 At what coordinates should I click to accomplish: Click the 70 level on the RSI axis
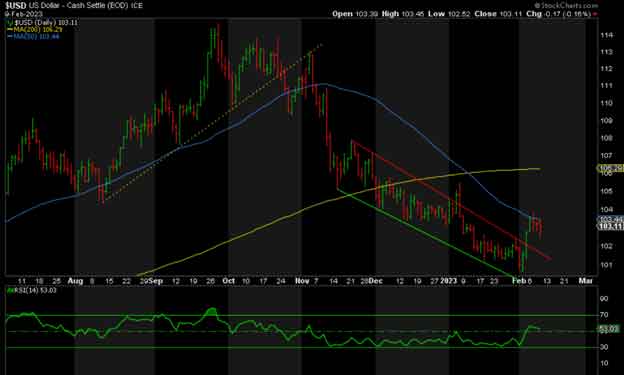604,315
